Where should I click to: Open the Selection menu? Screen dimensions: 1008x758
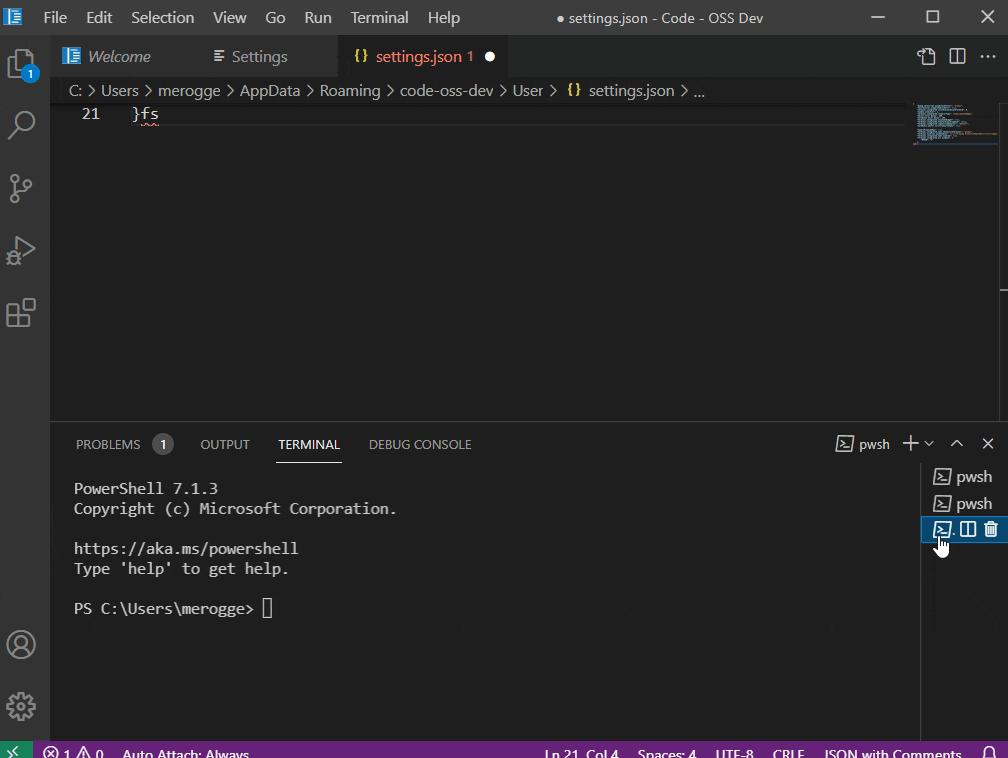point(163,17)
